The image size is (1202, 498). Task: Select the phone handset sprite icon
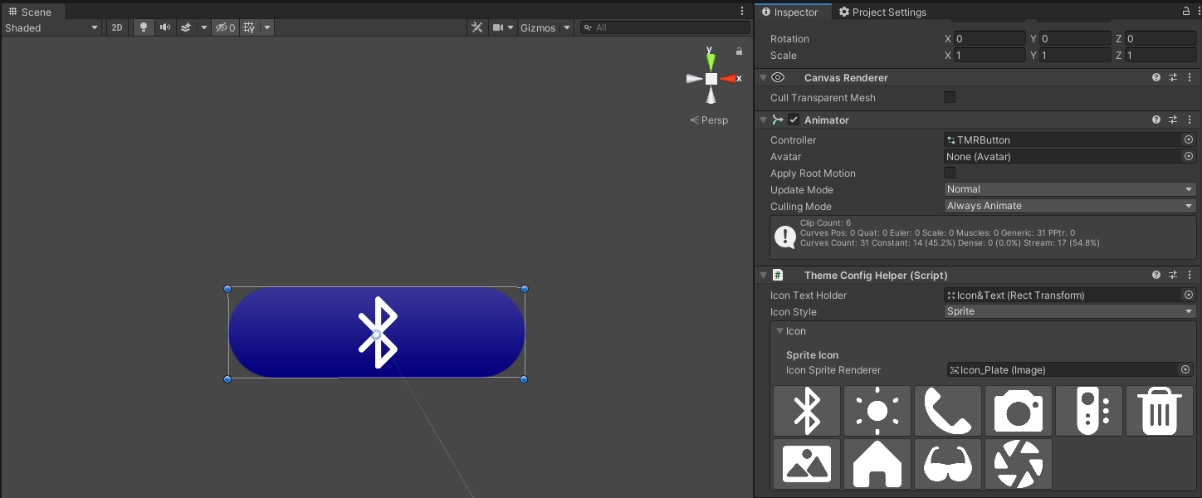point(948,411)
